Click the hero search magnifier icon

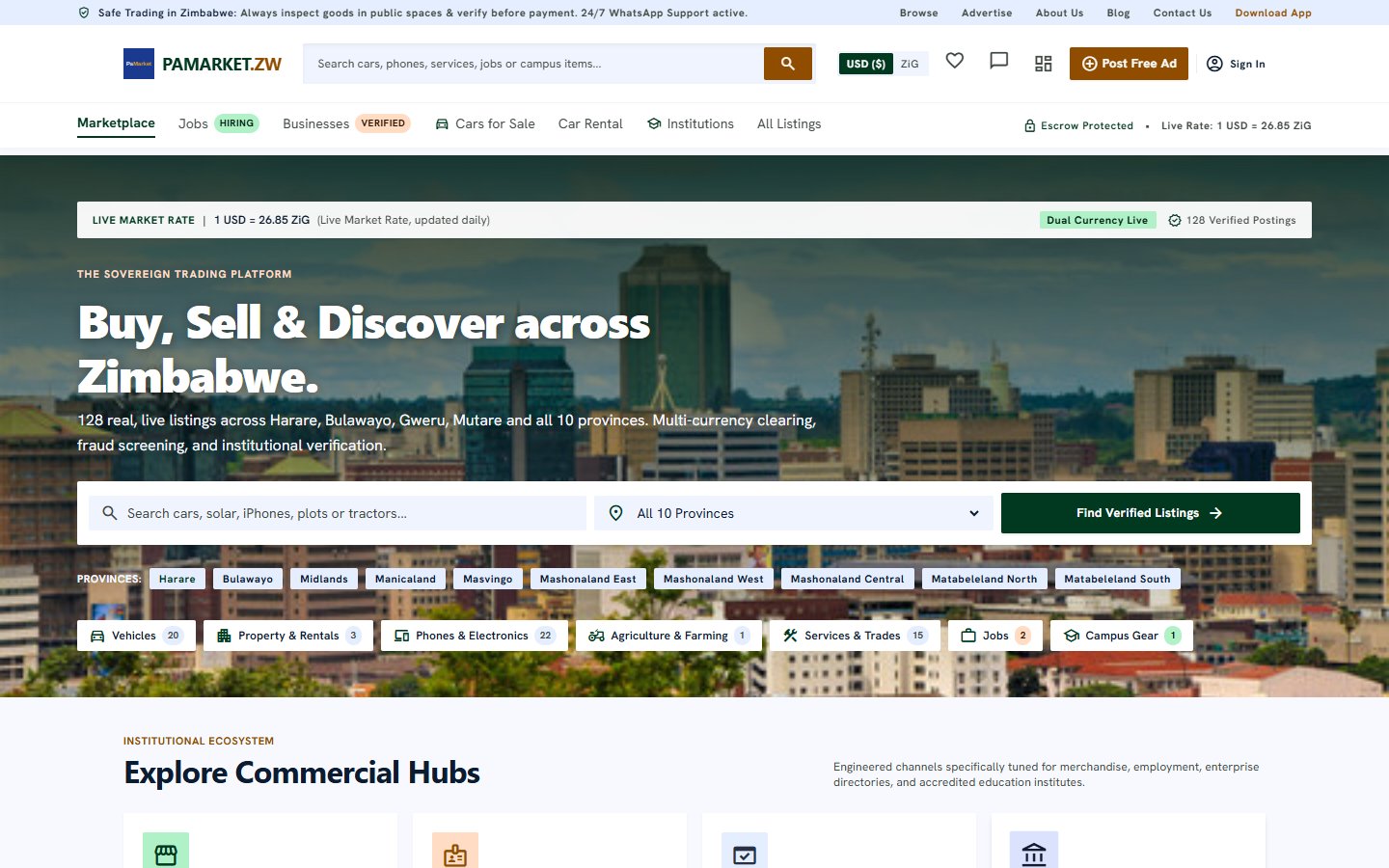pyautogui.click(x=110, y=513)
